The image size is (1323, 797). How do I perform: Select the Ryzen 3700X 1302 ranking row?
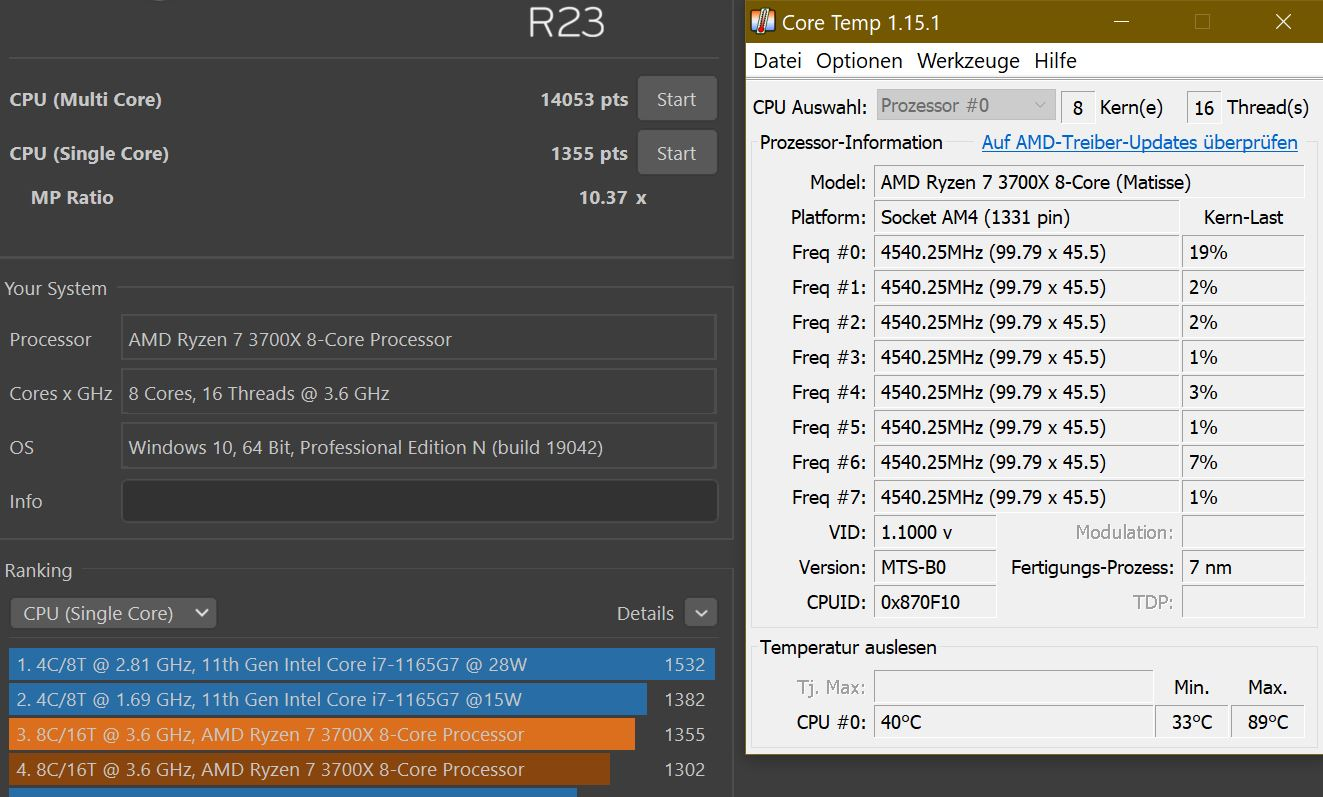point(362,769)
